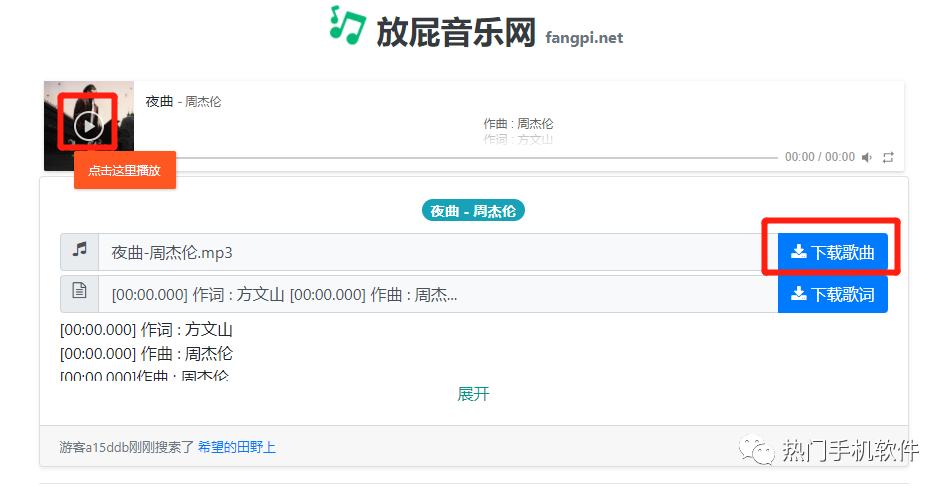
Task: Open the 放屁音乐网 site logo
Action: (x=456, y=32)
